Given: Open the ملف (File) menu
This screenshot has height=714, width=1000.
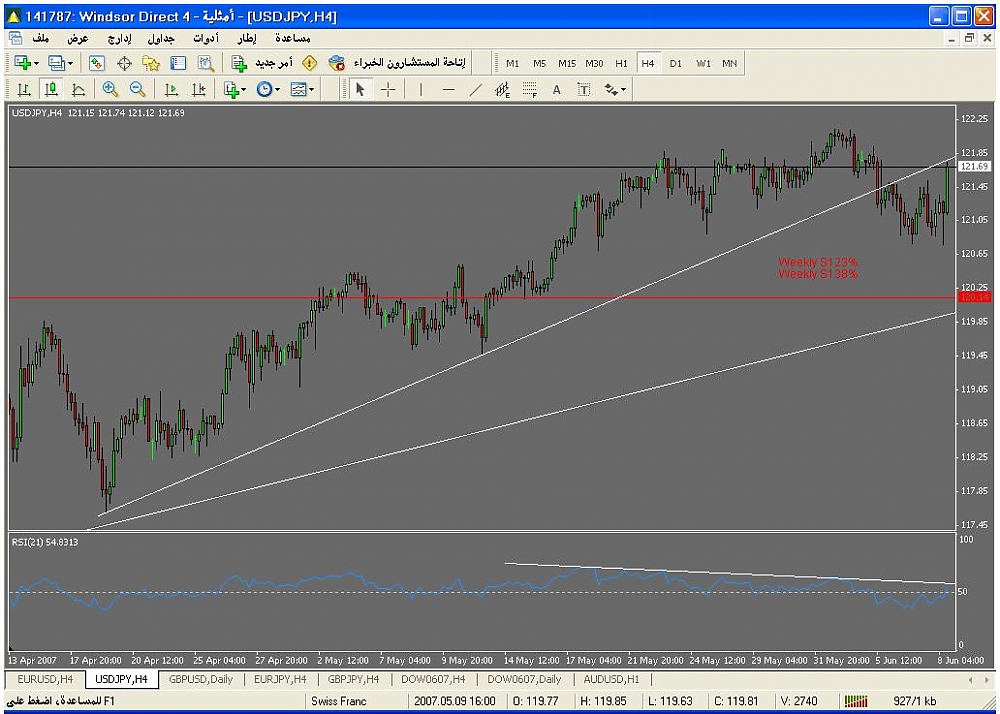Looking at the screenshot, I should (x=41, y=38).
